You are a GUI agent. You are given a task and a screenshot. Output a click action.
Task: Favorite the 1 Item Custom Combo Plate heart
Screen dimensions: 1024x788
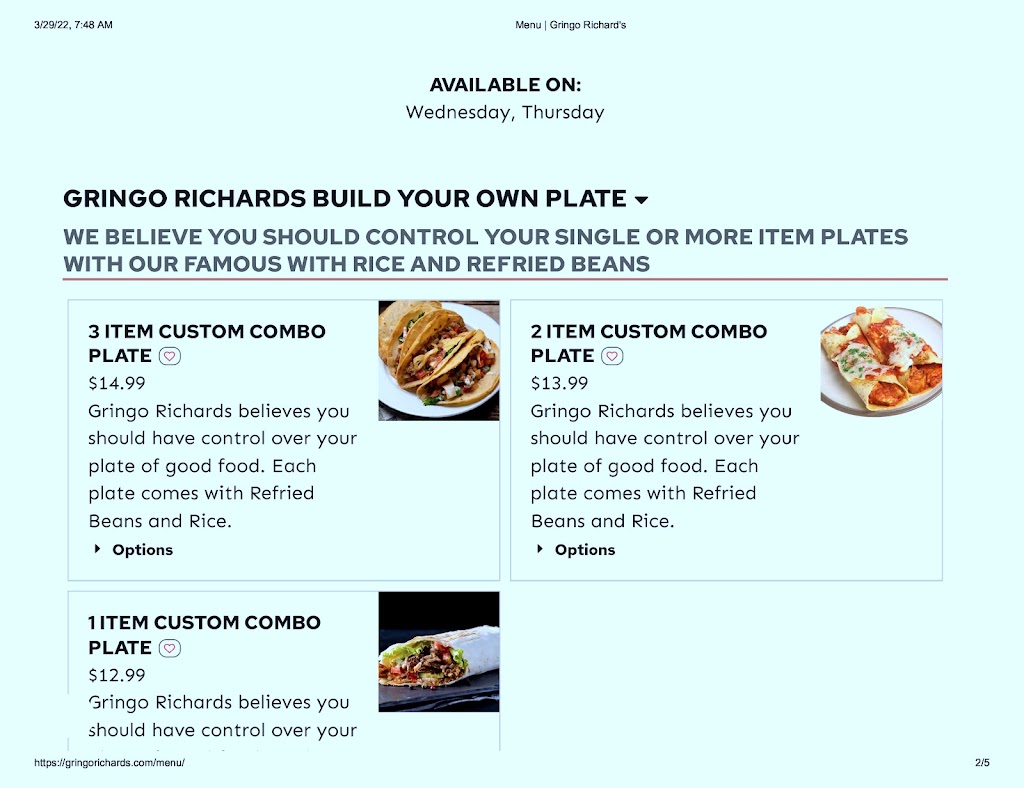170,648
